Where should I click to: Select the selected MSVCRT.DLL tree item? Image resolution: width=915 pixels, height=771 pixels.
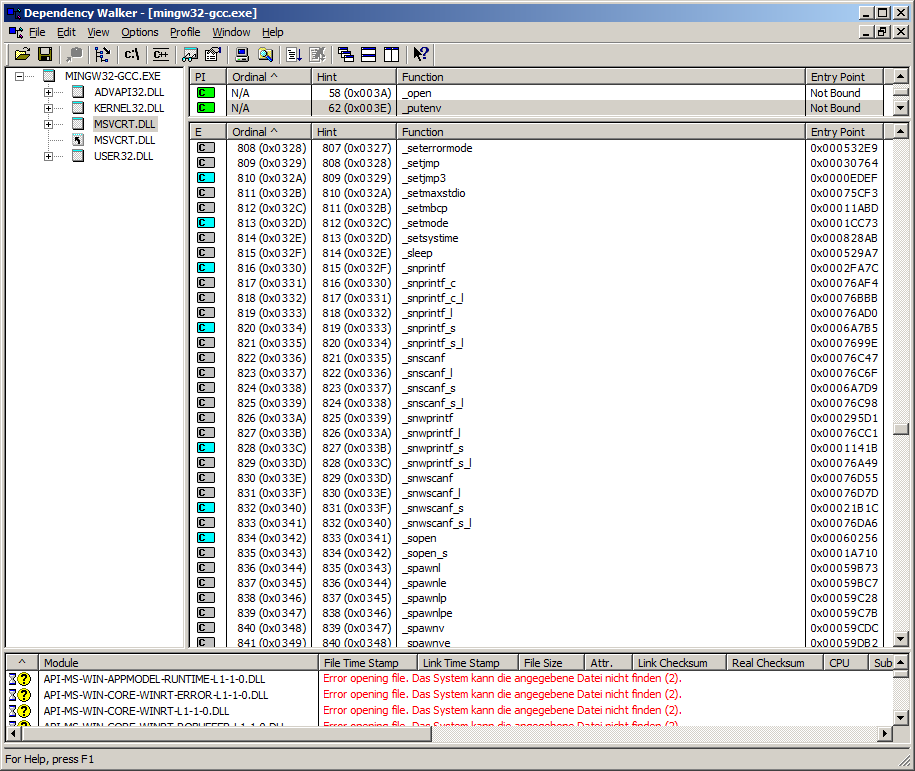coord(124,124)
